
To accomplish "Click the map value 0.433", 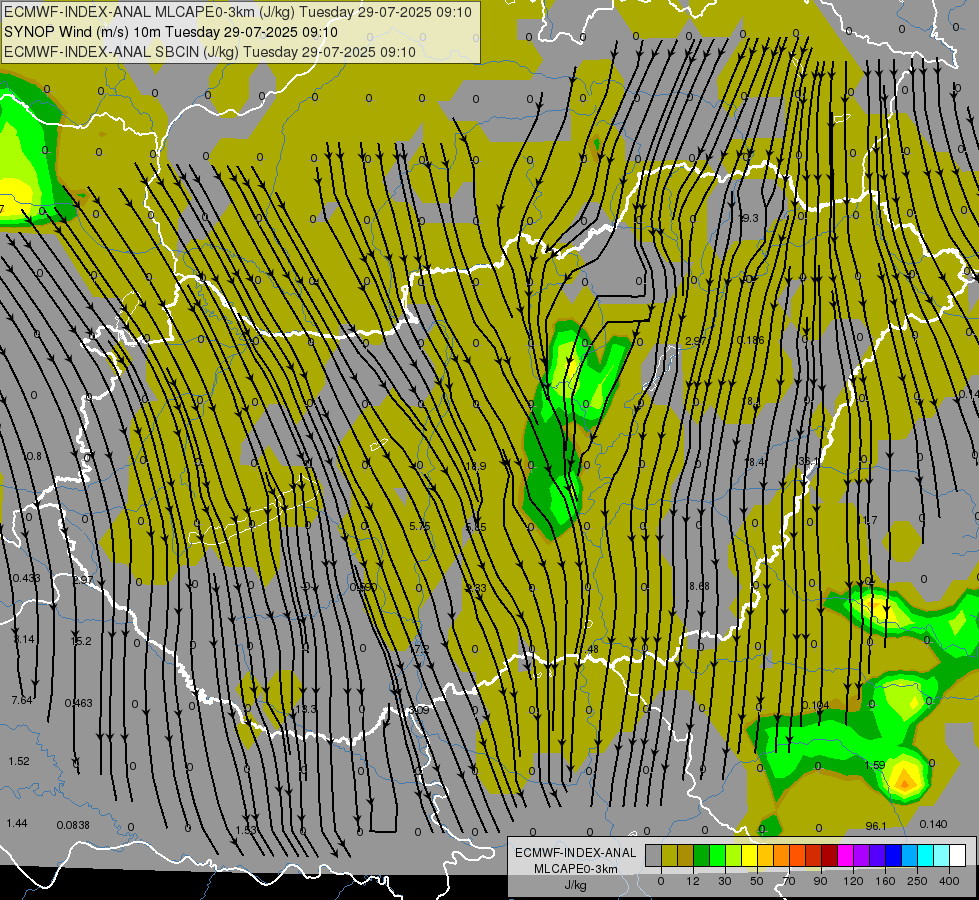I will click(x=26, y=578).
